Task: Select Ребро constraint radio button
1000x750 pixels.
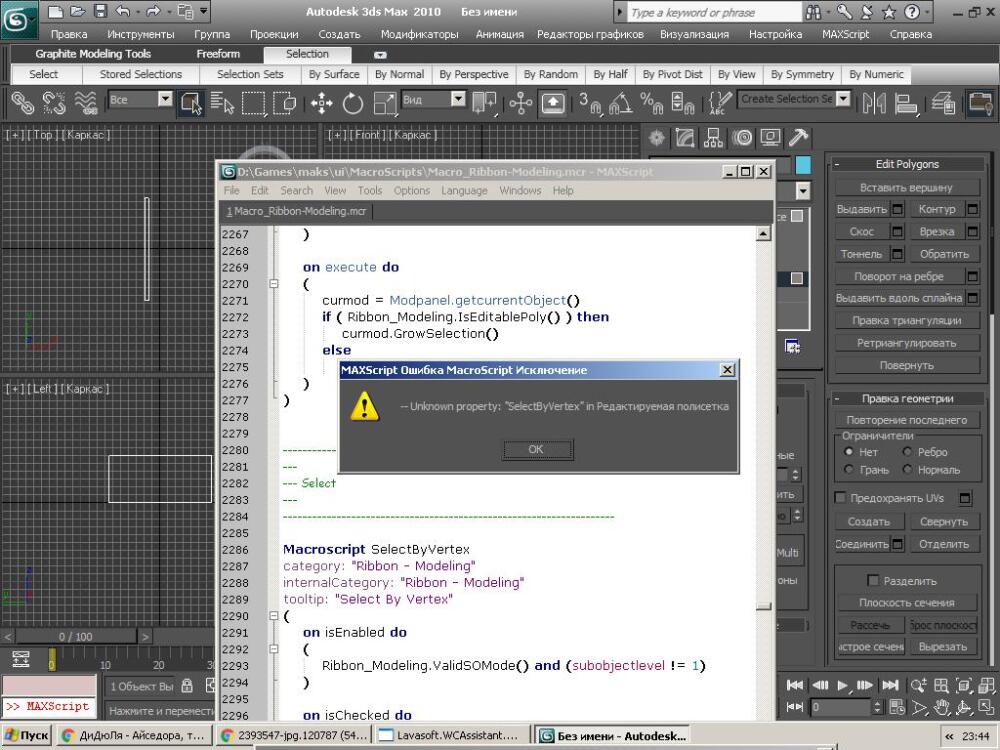Action: click(907, 452)
